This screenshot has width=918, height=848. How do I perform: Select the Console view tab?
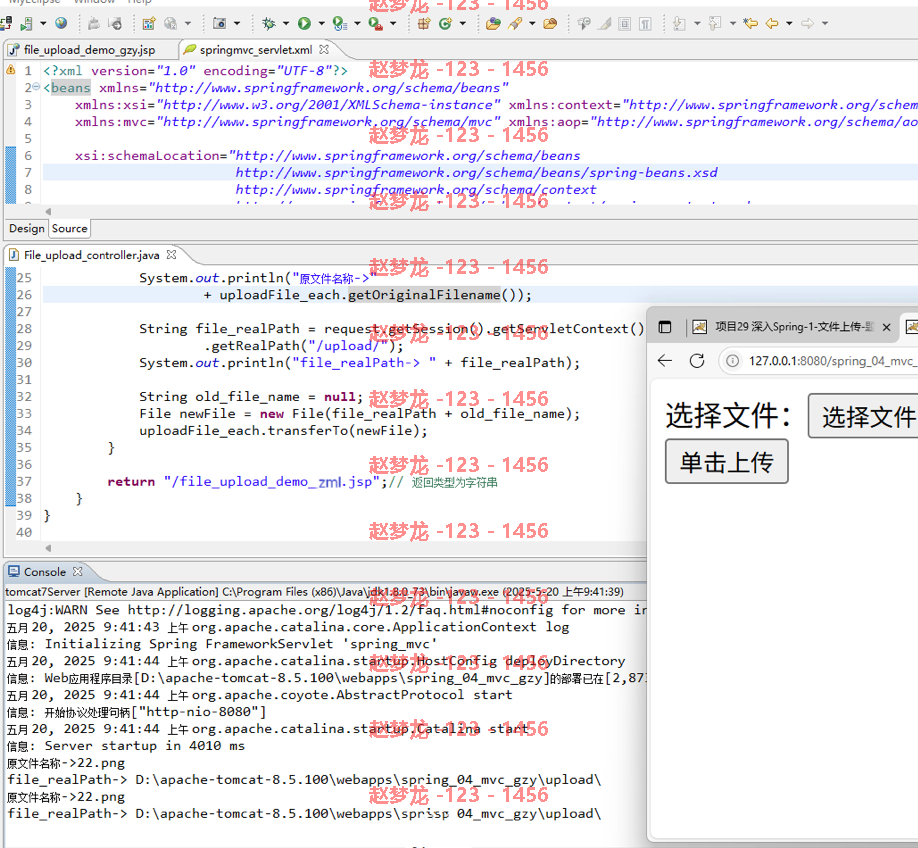click(44, 572)
